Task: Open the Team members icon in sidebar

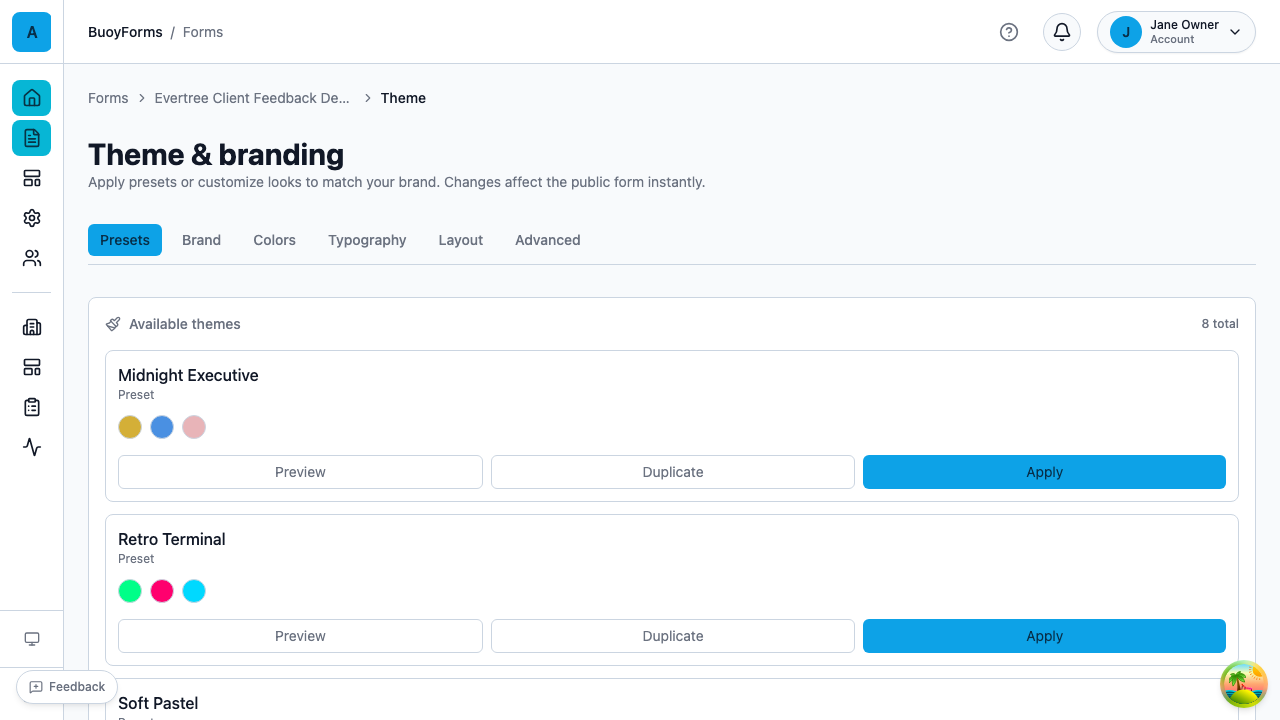Action: (x=31, y=258)
